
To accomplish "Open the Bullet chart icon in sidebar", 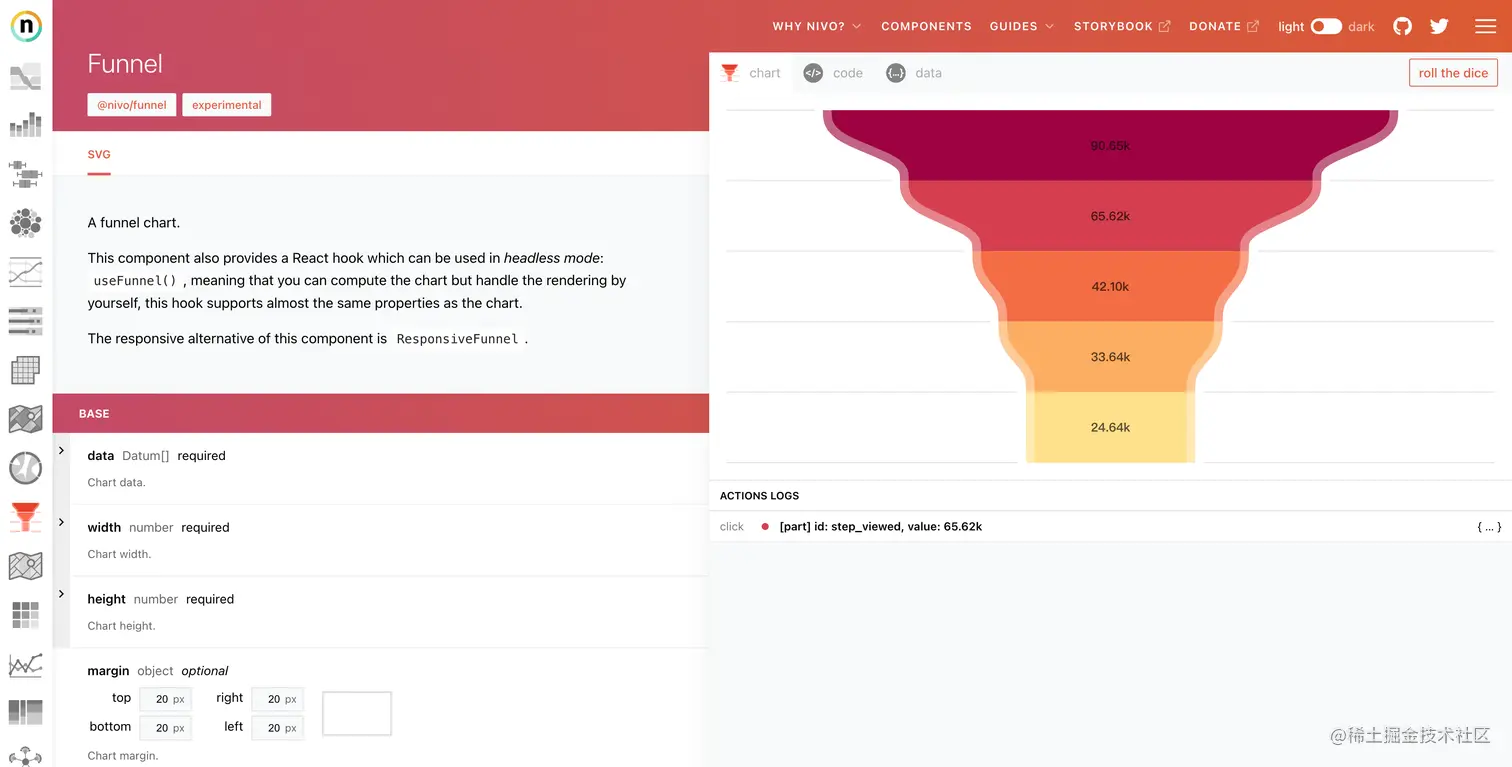I will (26, 320).
